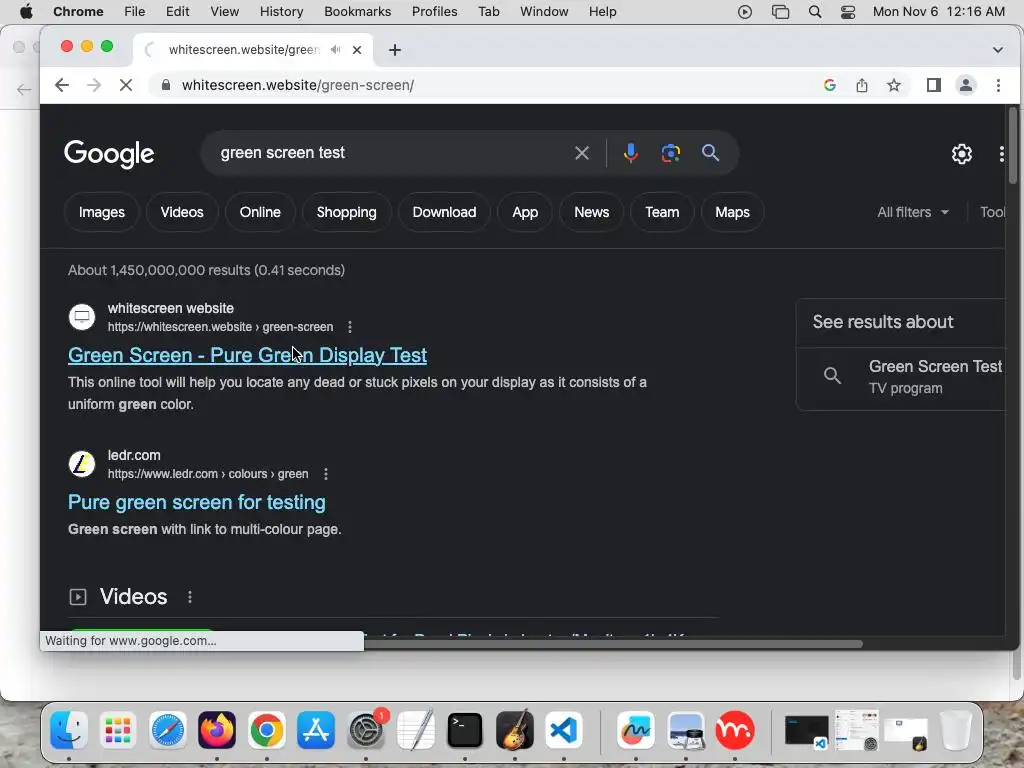Click the Google logo

coord(109,154)
